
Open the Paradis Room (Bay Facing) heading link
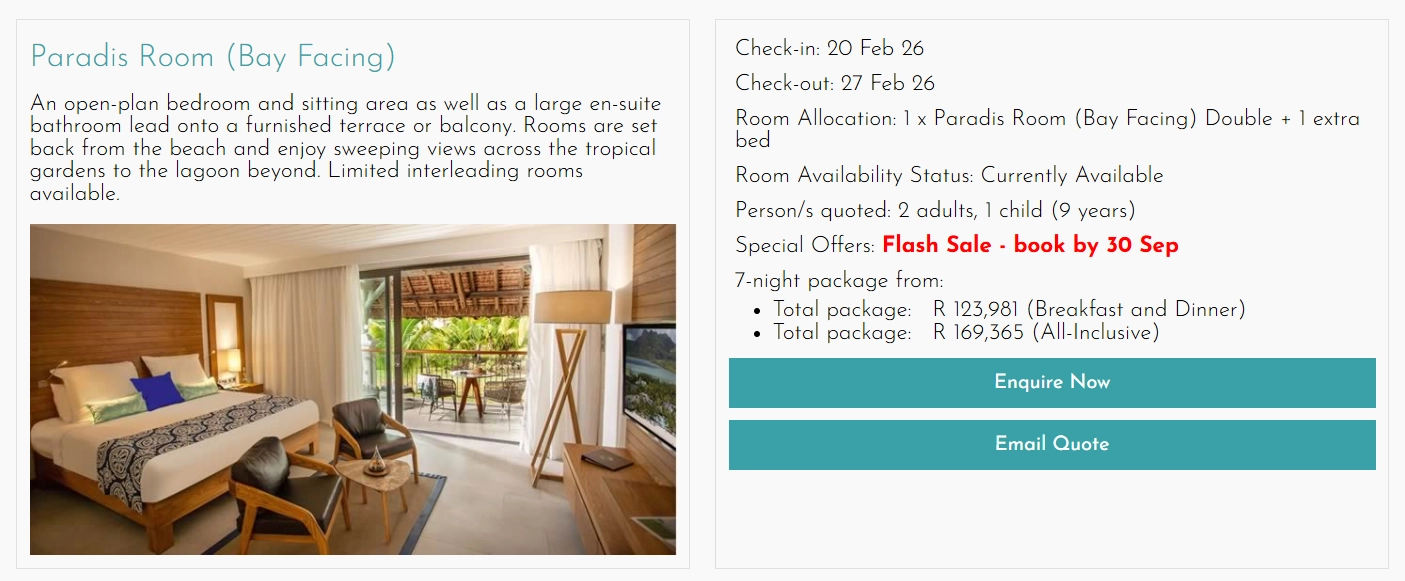tap(210, 57)
